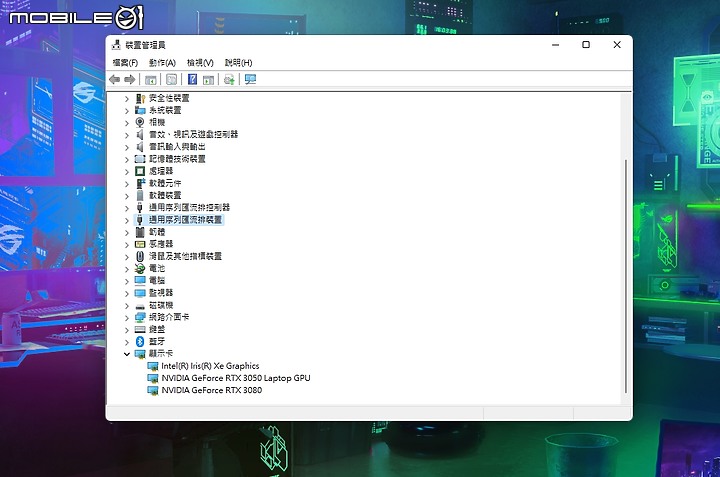Expand the 藍牙 node
This screenshot has height=477, width=720.
(x=127, y=342)
